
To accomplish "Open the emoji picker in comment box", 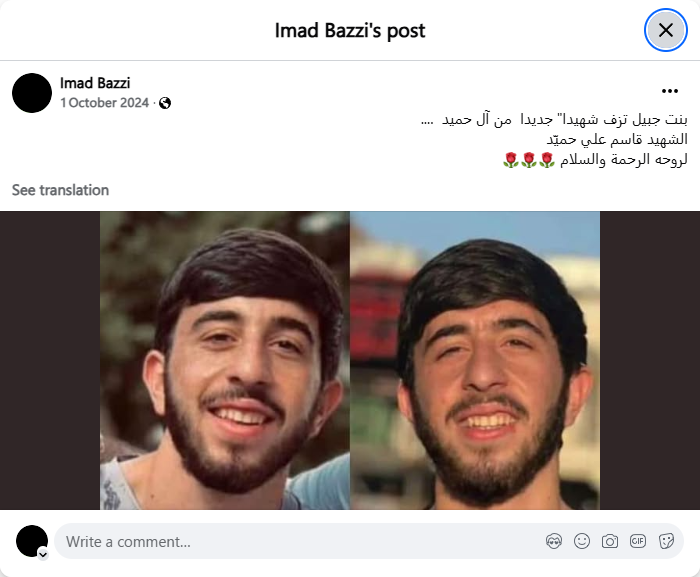I will 582,541.
